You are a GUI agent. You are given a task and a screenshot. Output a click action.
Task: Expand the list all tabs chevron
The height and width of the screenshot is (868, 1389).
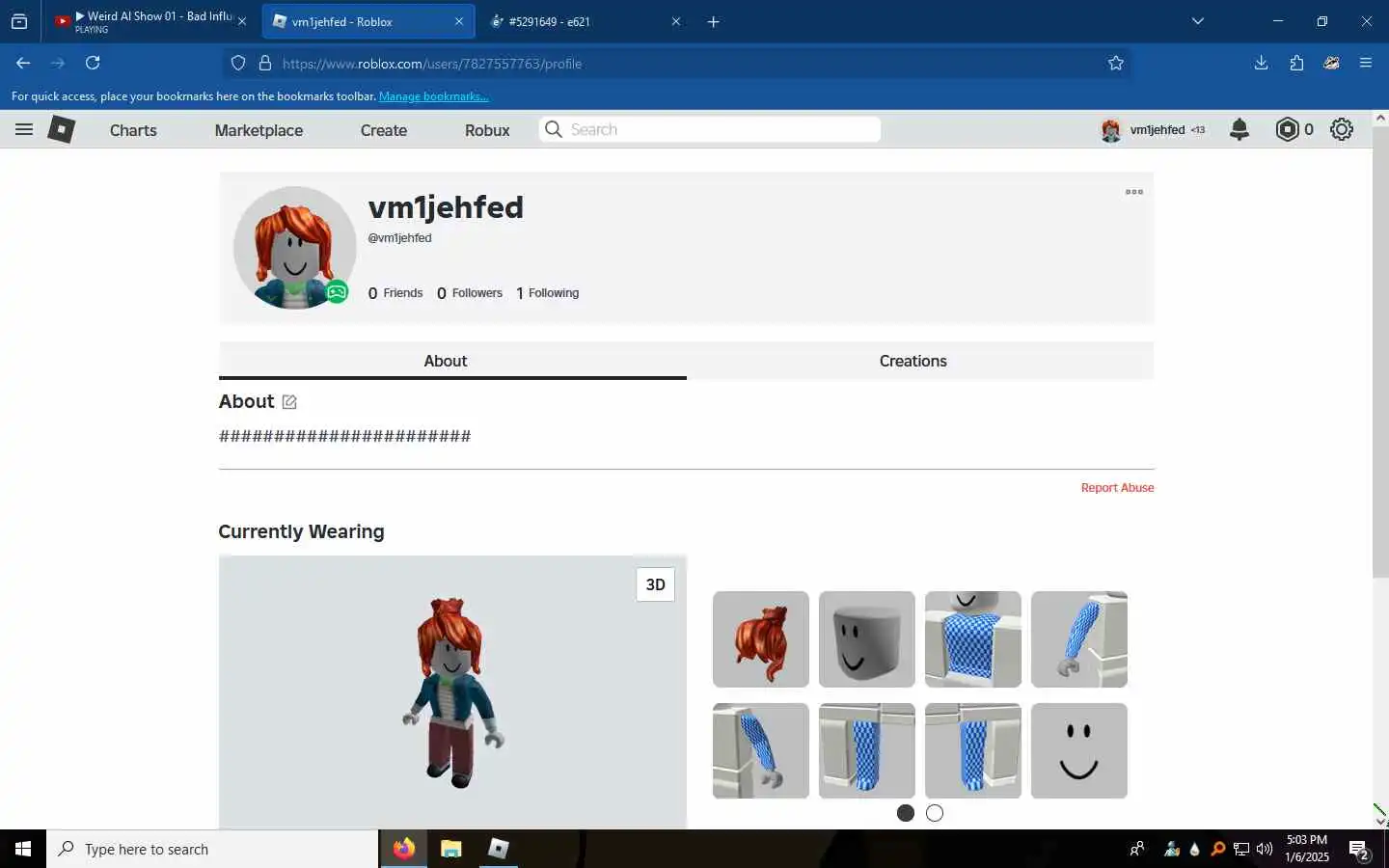pyautogui.click(x=1198, y=21)
